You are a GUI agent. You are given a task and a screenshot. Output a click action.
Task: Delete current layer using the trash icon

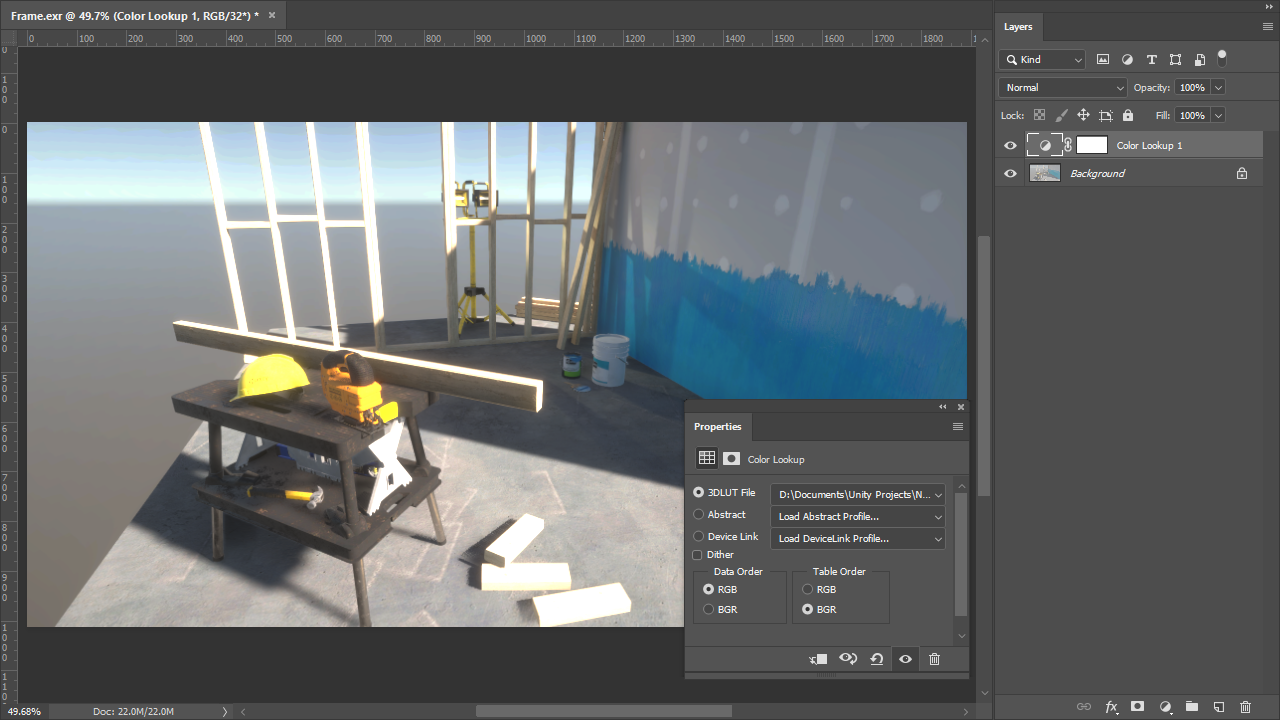pos(1244,707)
